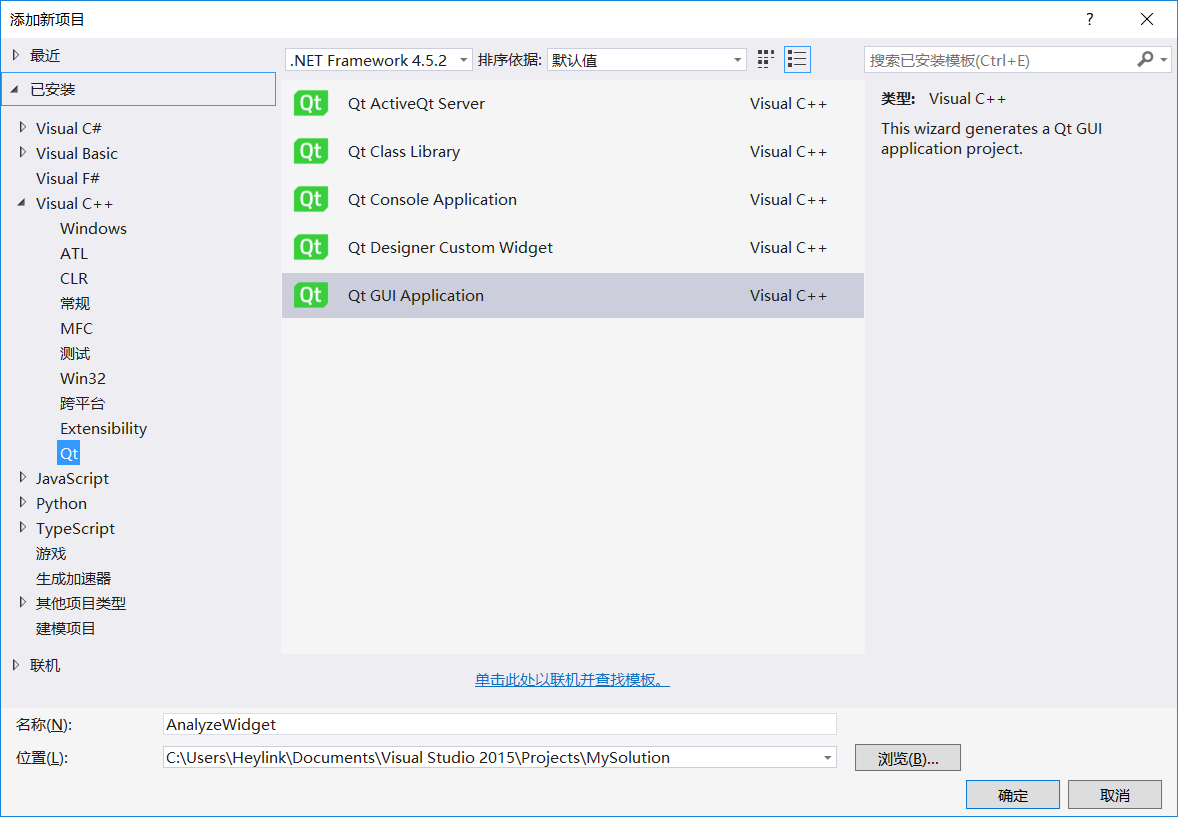Switch to medium list view
Image resolution: width=1178 pixels, height=817 pixels.
tap(797, 59)
